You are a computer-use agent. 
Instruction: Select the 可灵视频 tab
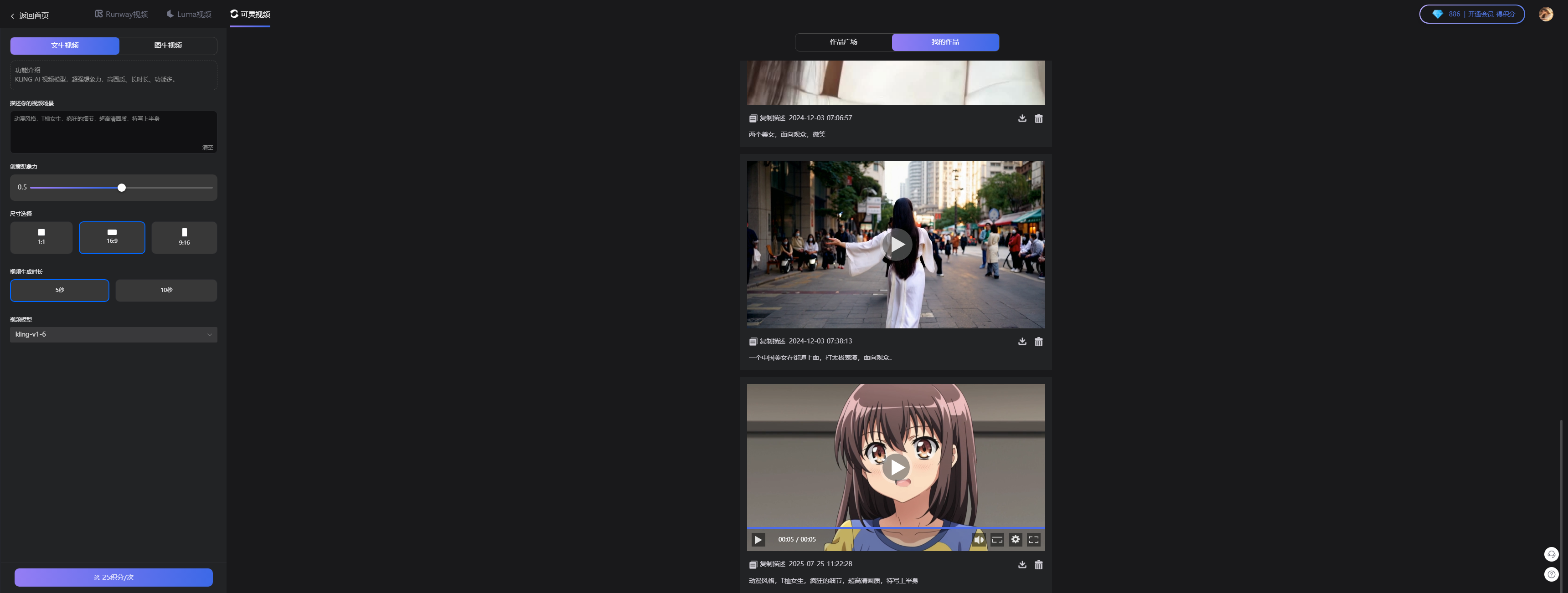(x=250, y=14)
